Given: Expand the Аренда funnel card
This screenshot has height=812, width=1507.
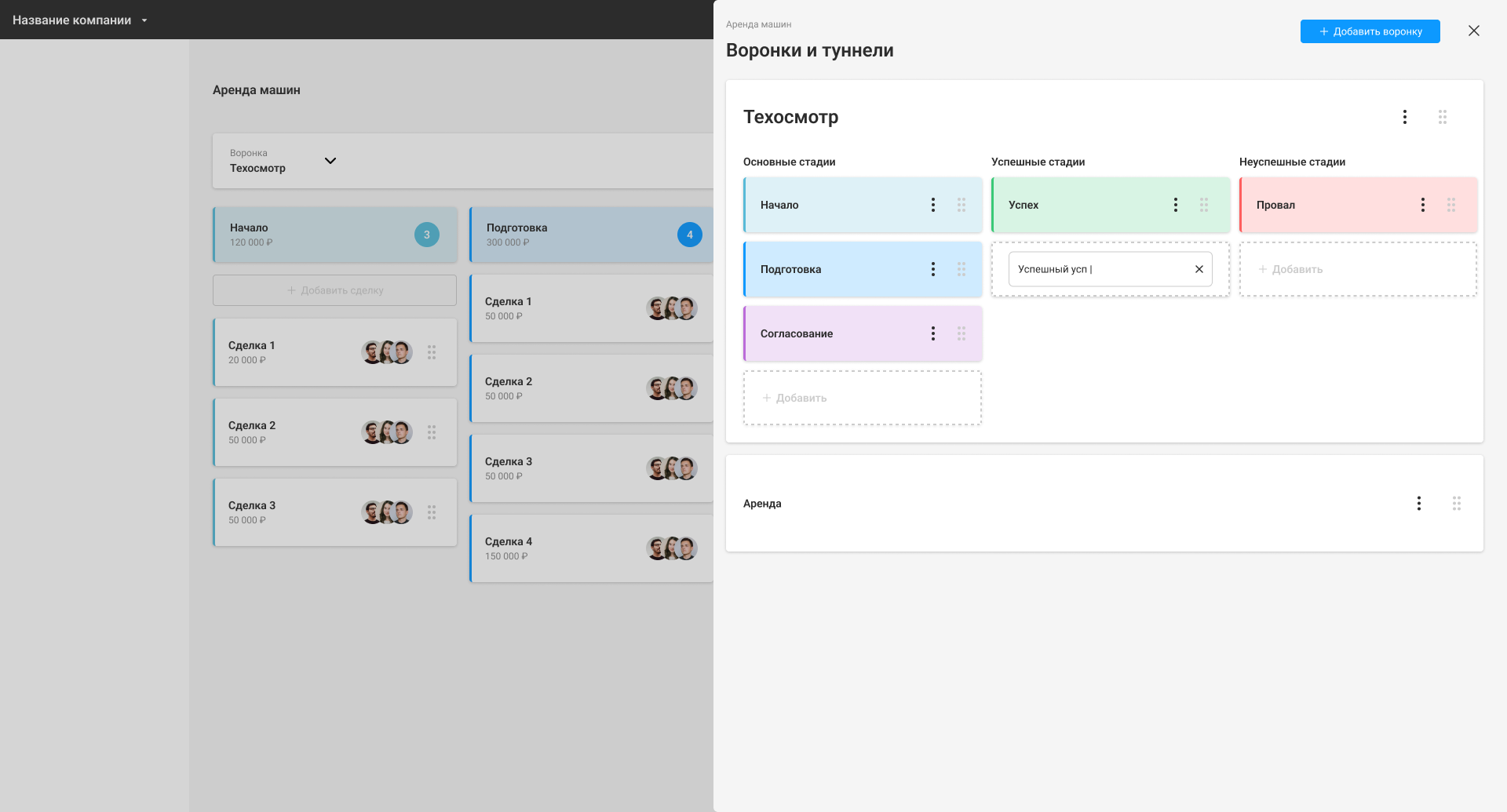Looking at the screenshot, I should point(1020,503).
